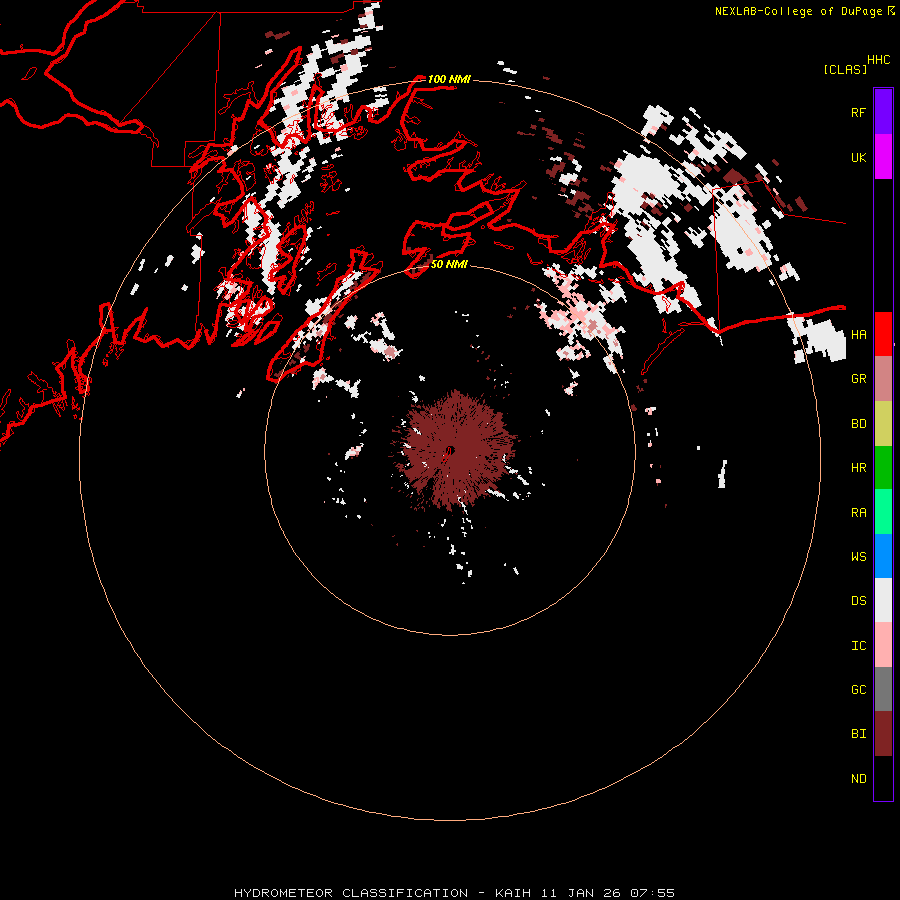Click the DS legend label
The image size is (900, 900).
(x=858, y=601)
